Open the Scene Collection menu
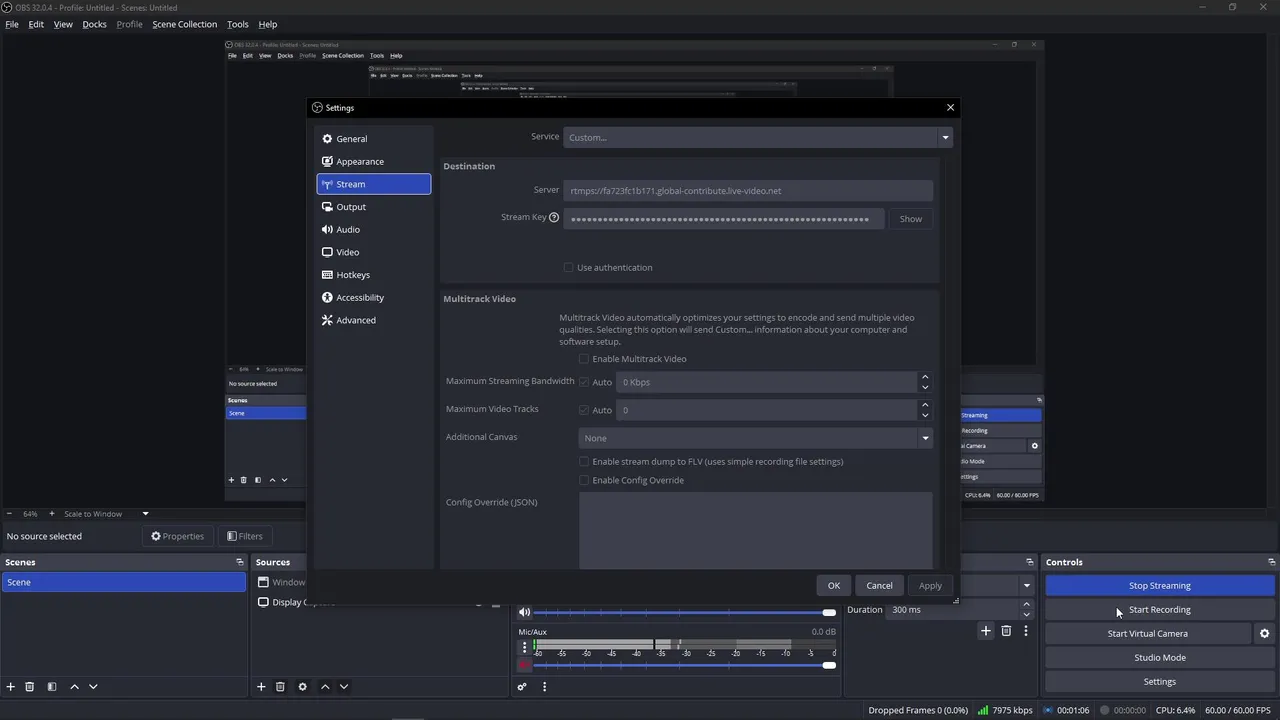 pyautogui.click(x=184, y=24)
